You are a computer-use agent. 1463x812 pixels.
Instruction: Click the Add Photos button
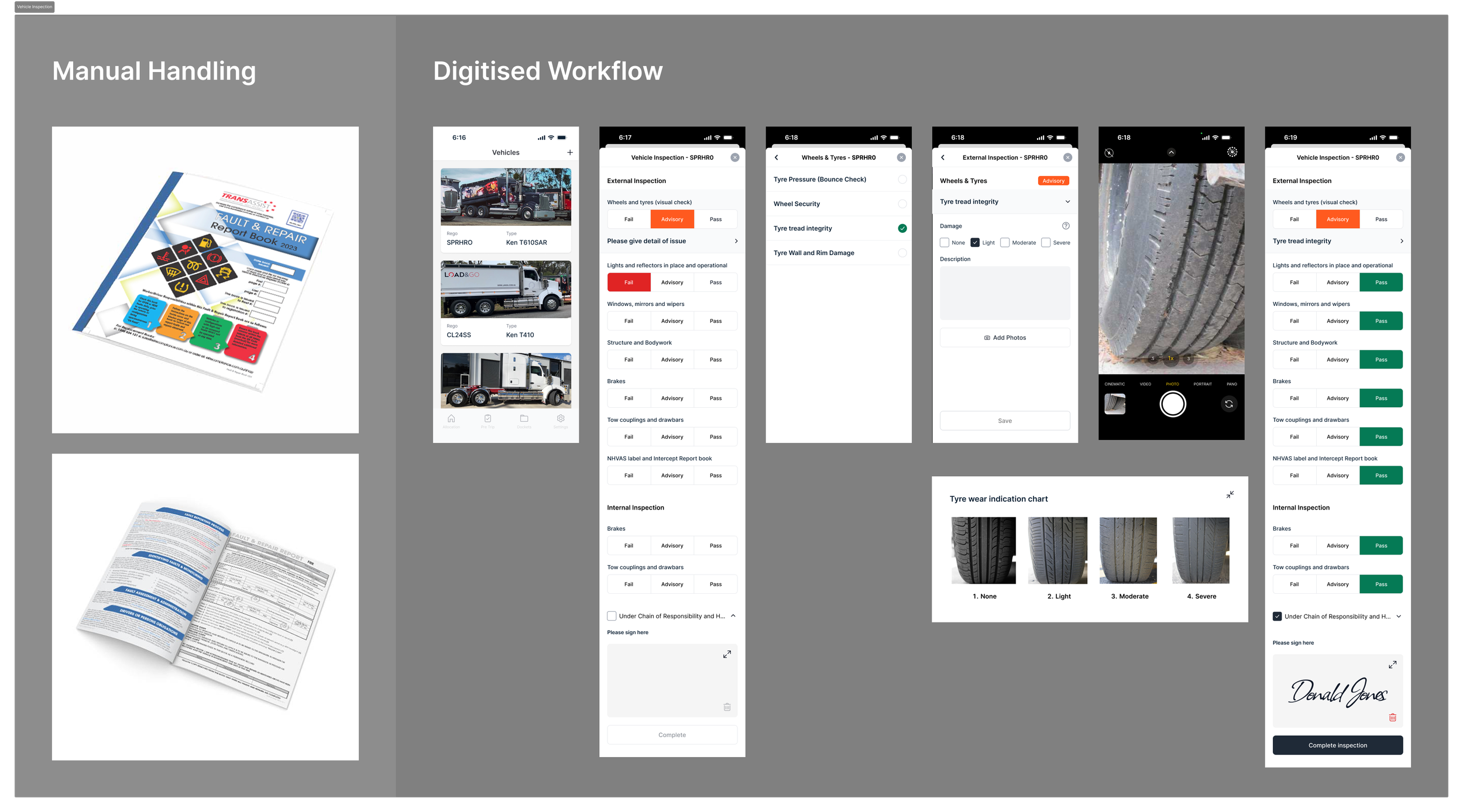1005,338
